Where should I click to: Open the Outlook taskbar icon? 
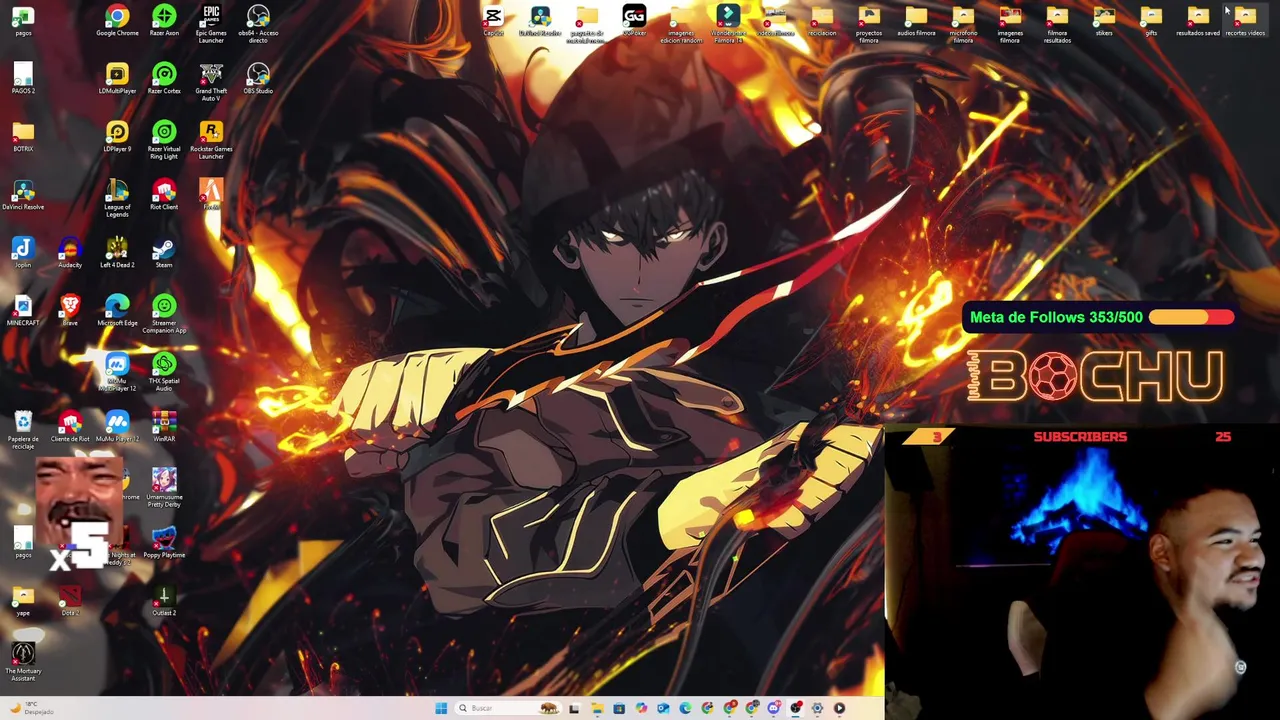point(663,708)
